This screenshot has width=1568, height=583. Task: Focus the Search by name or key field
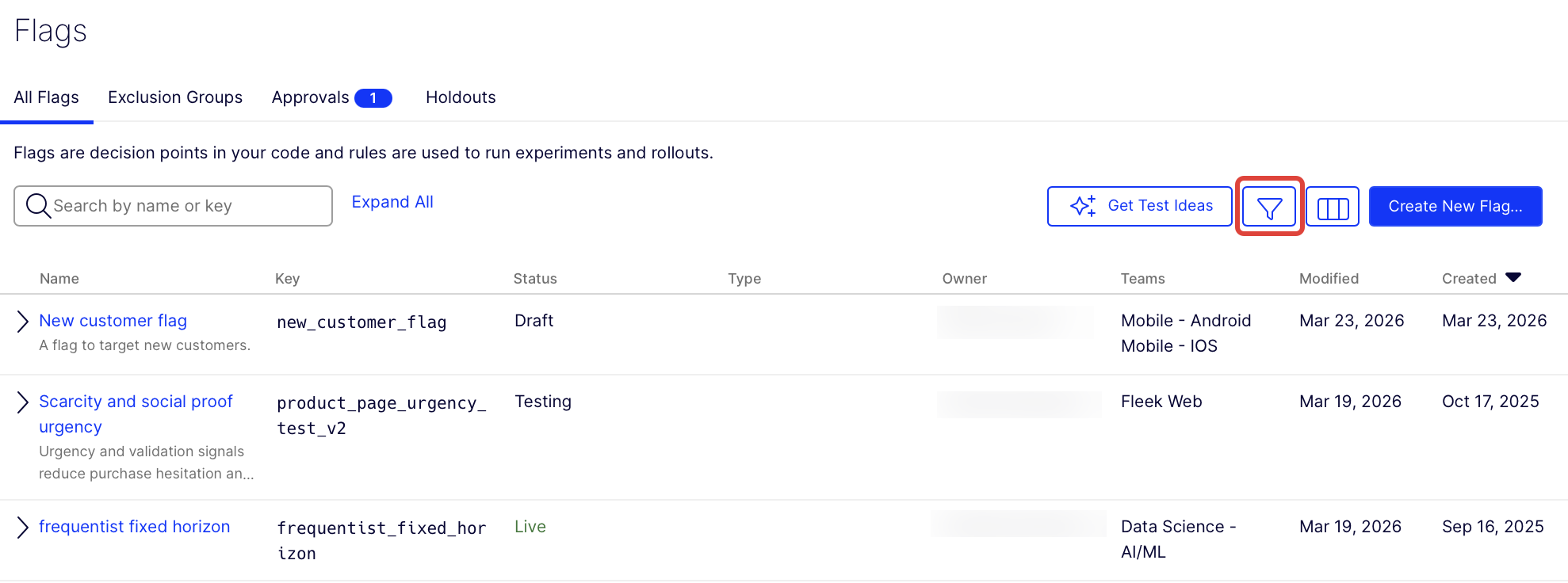coord(186,206)
